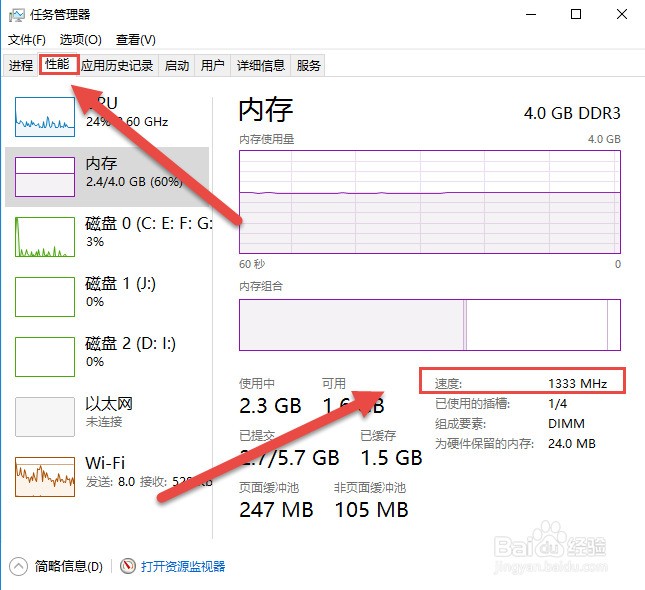This screenshot has width=645, height=590.
Task: Click the Task Manager app icon in title bar
Action: pos(16,15)
